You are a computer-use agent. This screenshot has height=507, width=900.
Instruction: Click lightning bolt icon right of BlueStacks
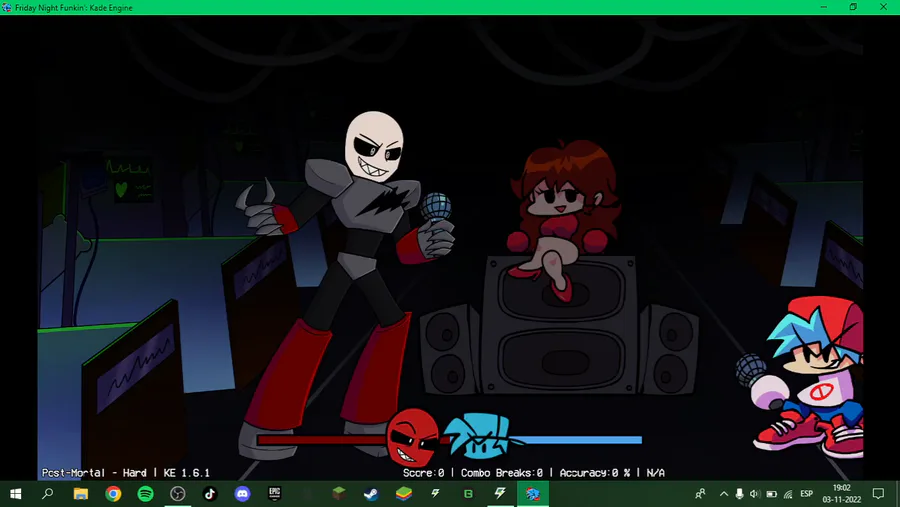click(436, 493)
